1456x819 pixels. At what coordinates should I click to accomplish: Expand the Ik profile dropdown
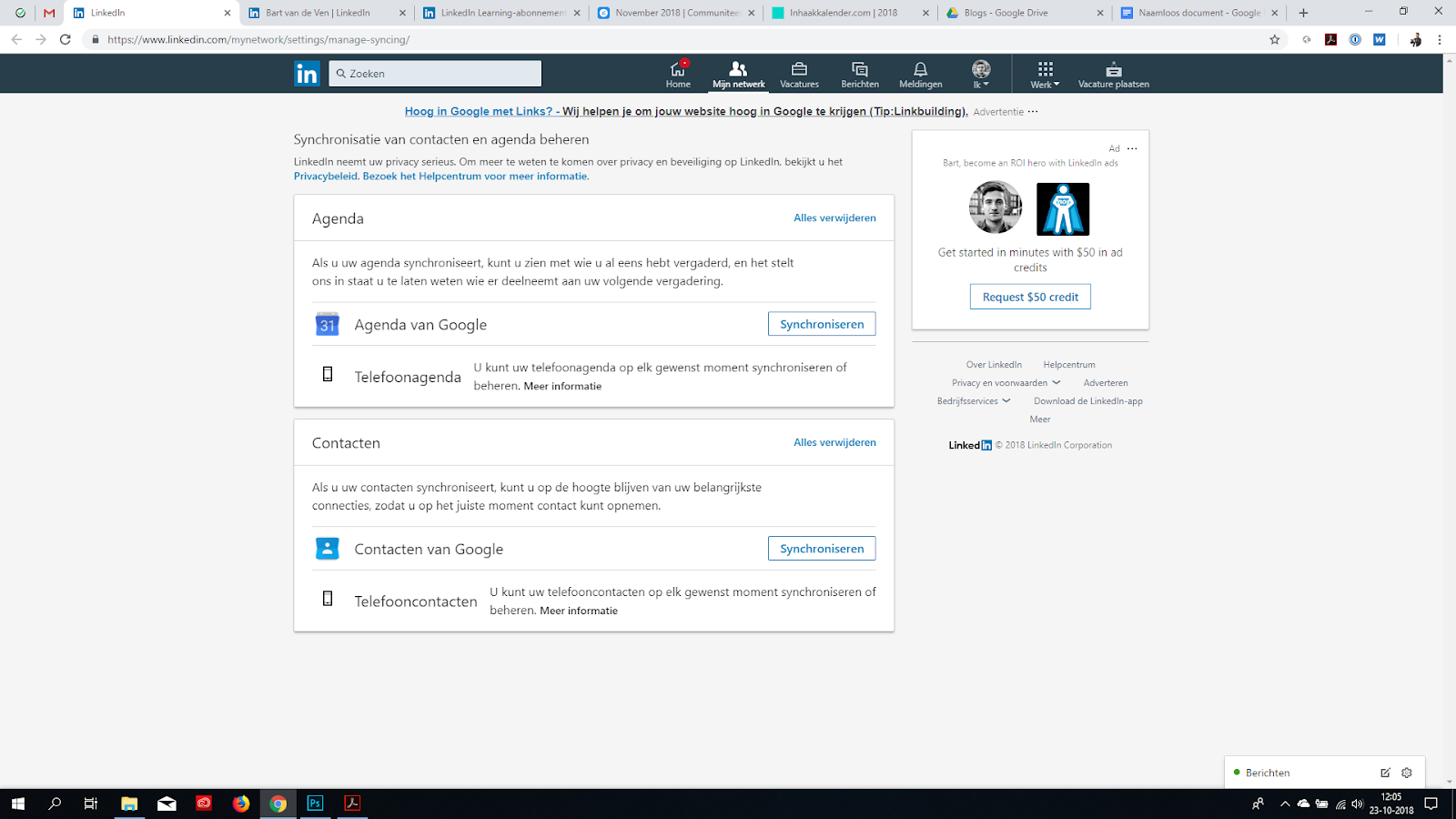click(x=981, y=74)
